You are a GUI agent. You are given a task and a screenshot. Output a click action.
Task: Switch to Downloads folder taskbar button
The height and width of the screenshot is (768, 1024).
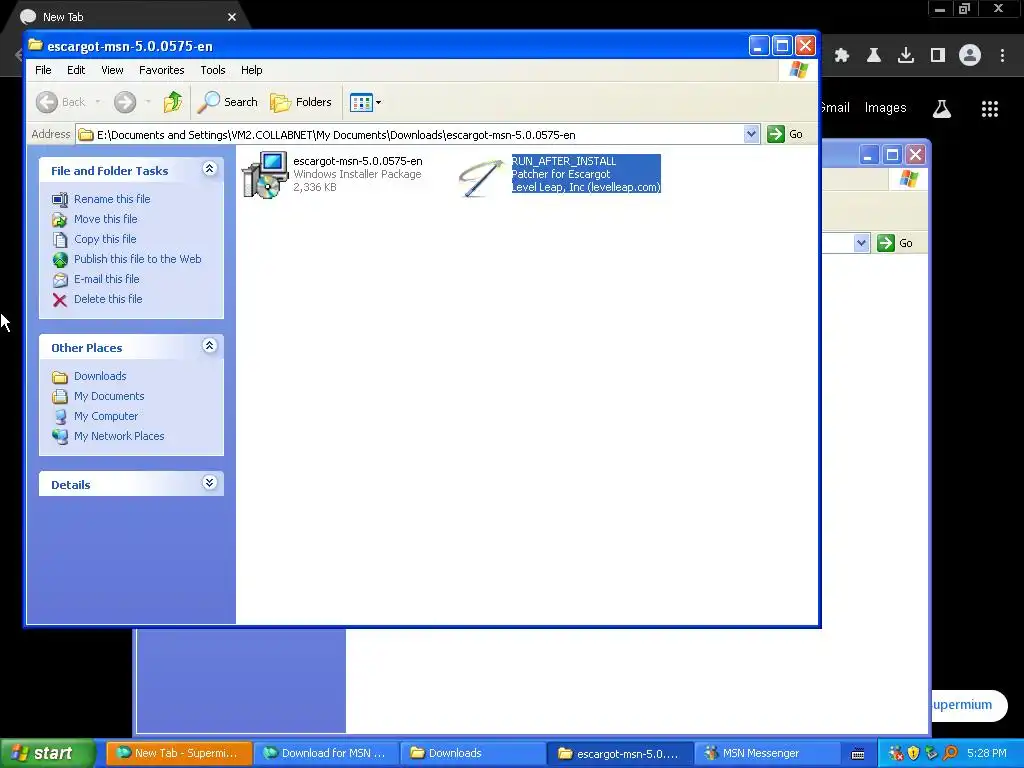[472, 753]
